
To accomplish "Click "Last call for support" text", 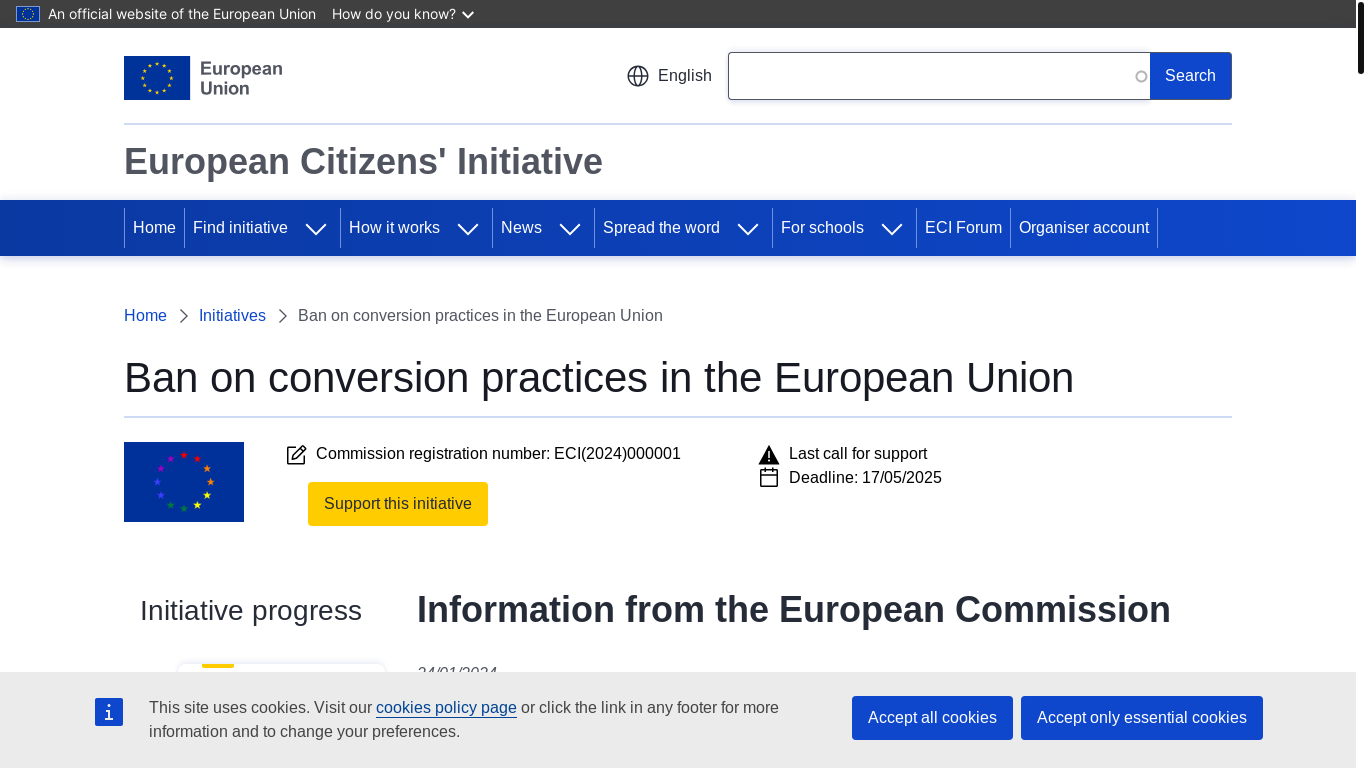I will tap(858, 454).
